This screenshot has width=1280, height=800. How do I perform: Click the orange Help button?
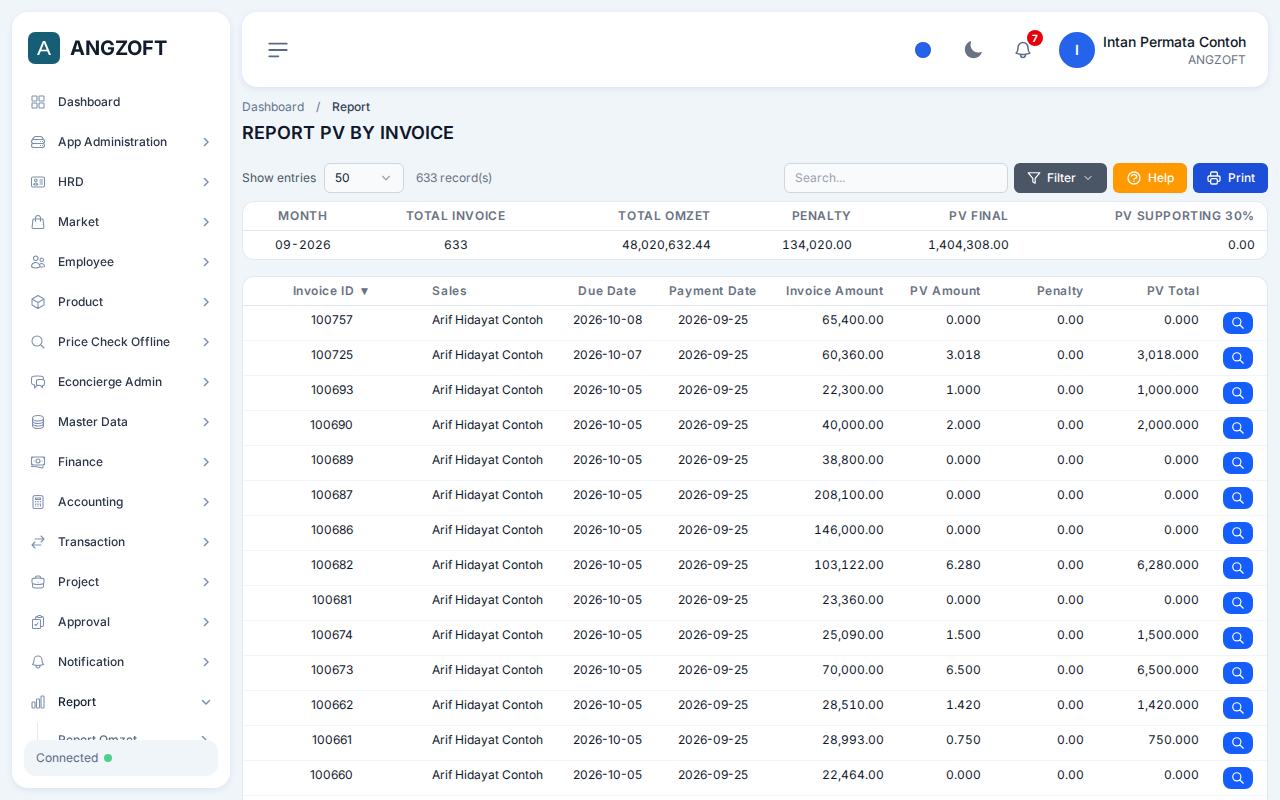point(1150,178)
